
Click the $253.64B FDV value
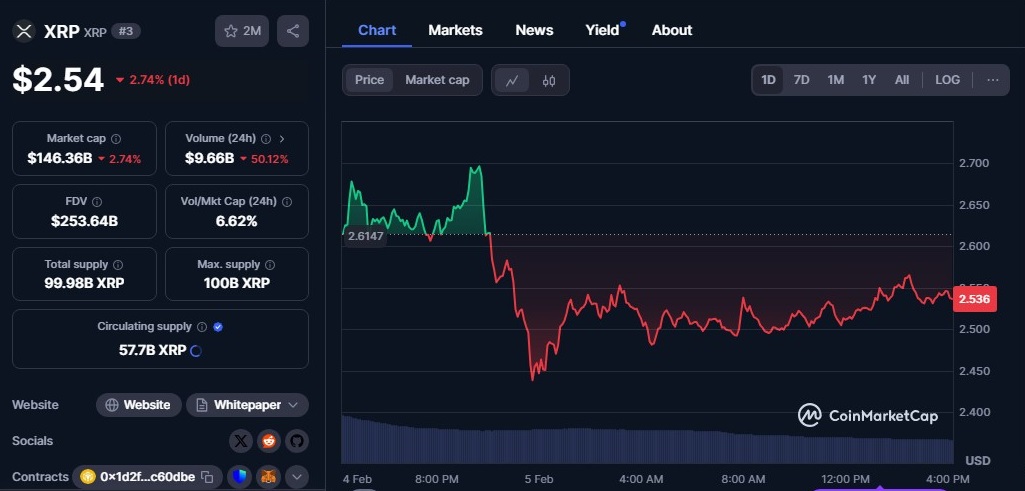[x=84, y=221]
